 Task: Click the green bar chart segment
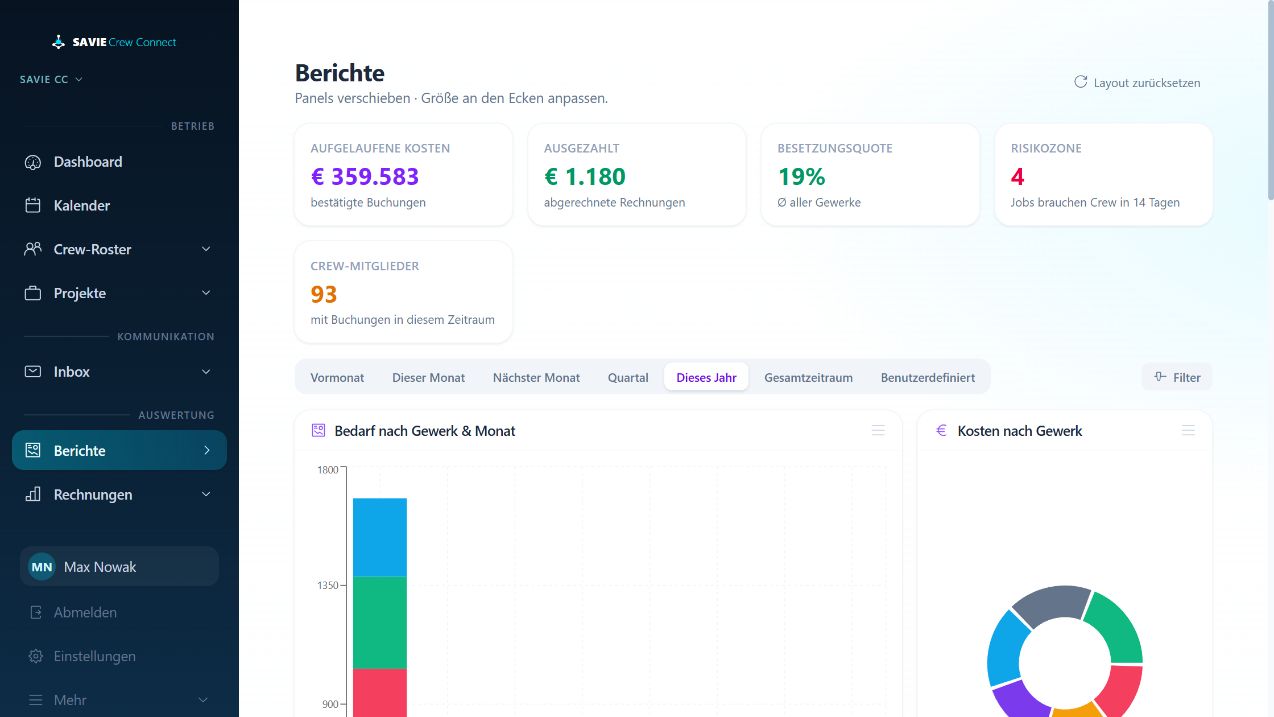(x=380, y=622)
